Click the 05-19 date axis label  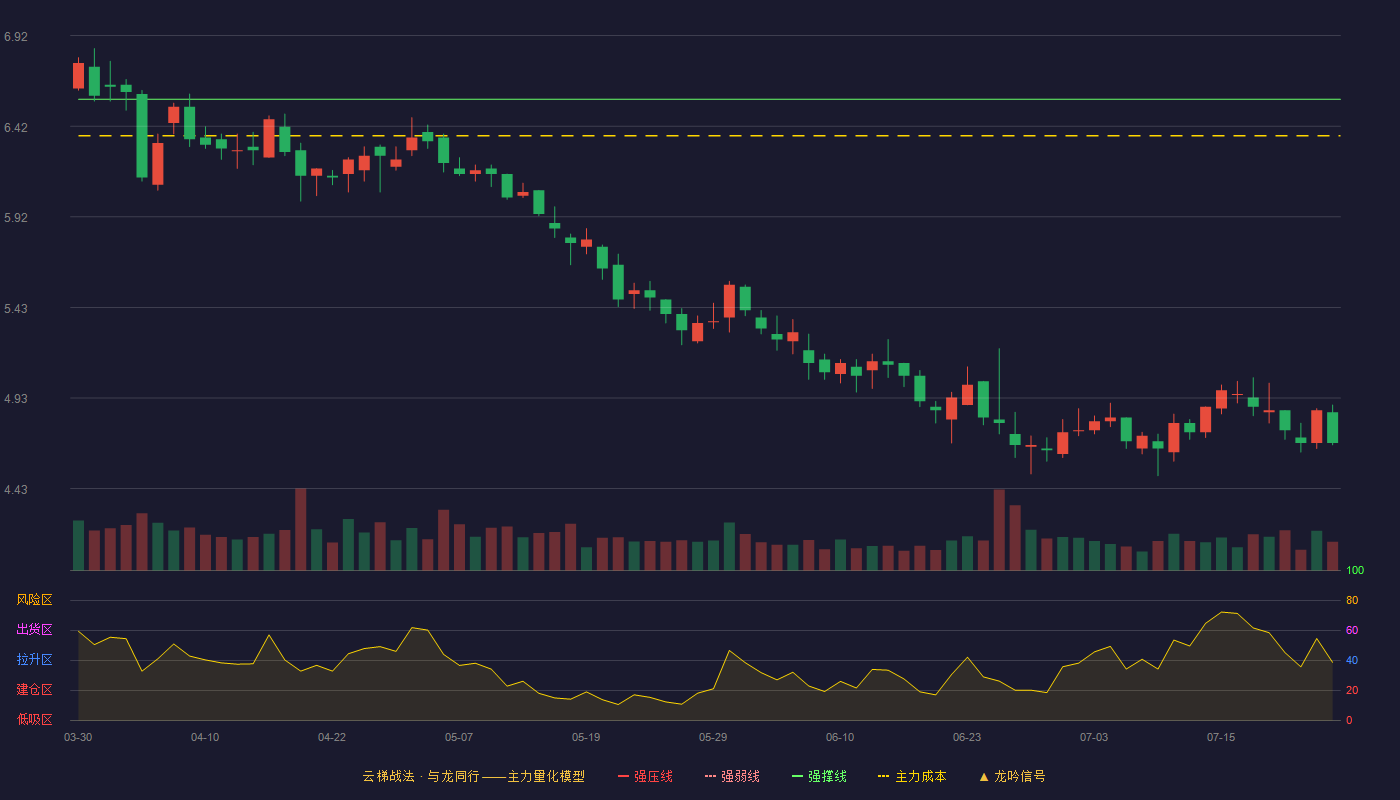[x=586, y=737]
